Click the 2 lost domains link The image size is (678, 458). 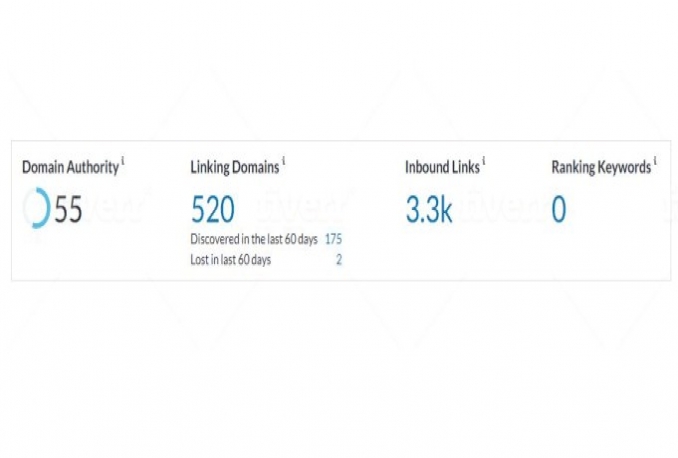pyautogui.click(x=339, y=260)
